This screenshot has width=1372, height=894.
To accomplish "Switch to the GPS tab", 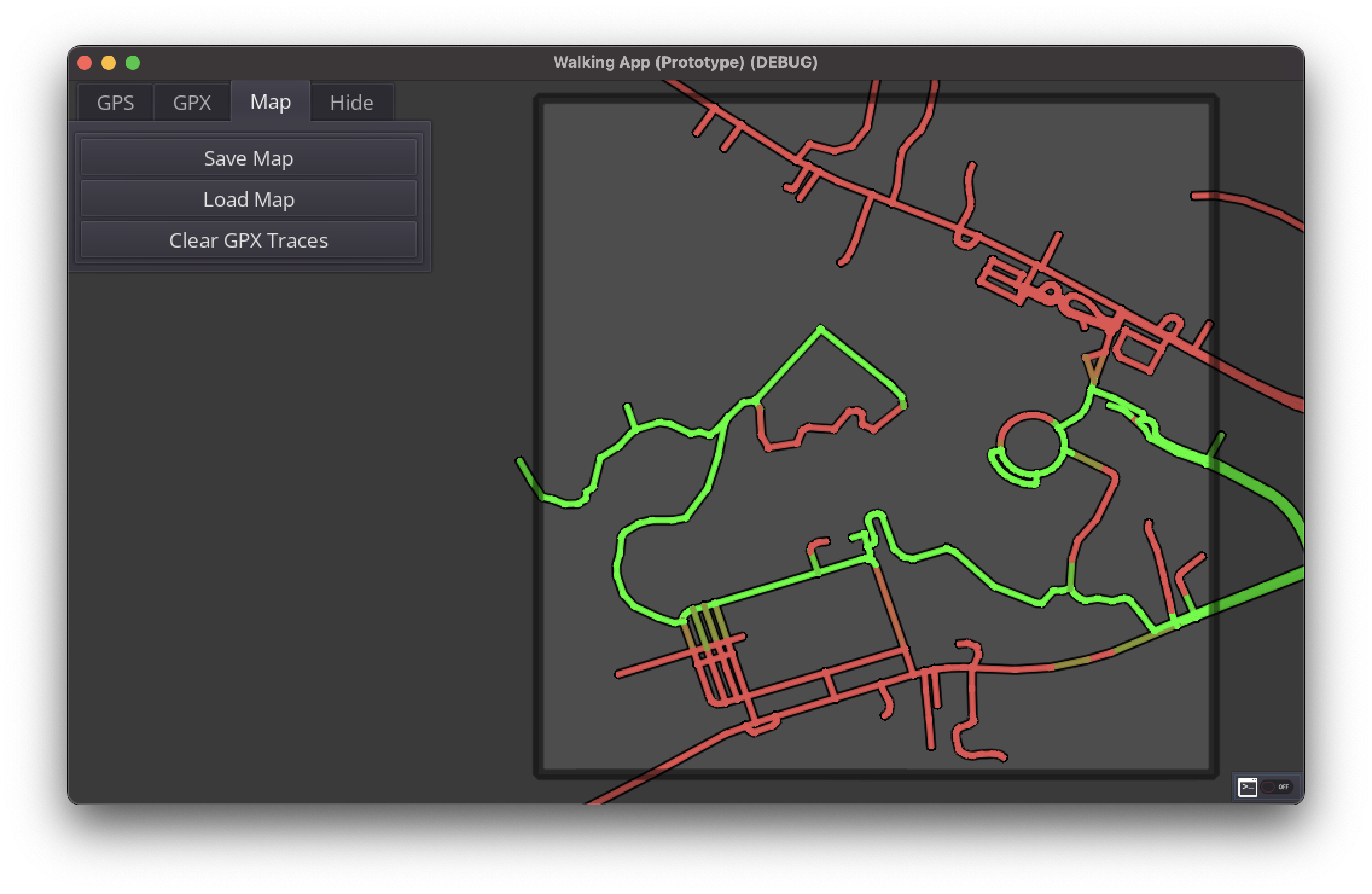I will 115,103.
